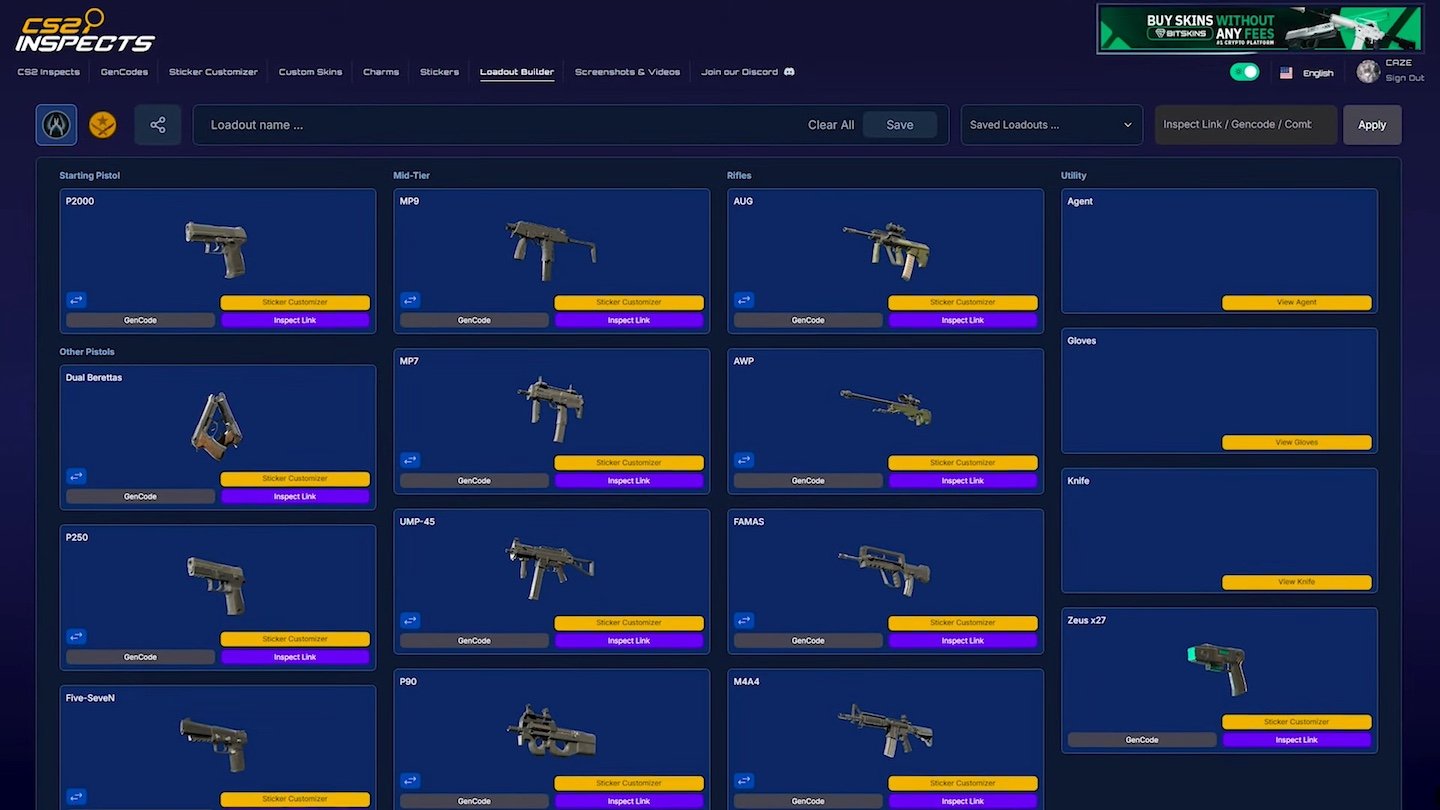This screenshot has width=1440, height=810.
Task: Click the CS2 Inspects logo
Action: coord(84,30)
